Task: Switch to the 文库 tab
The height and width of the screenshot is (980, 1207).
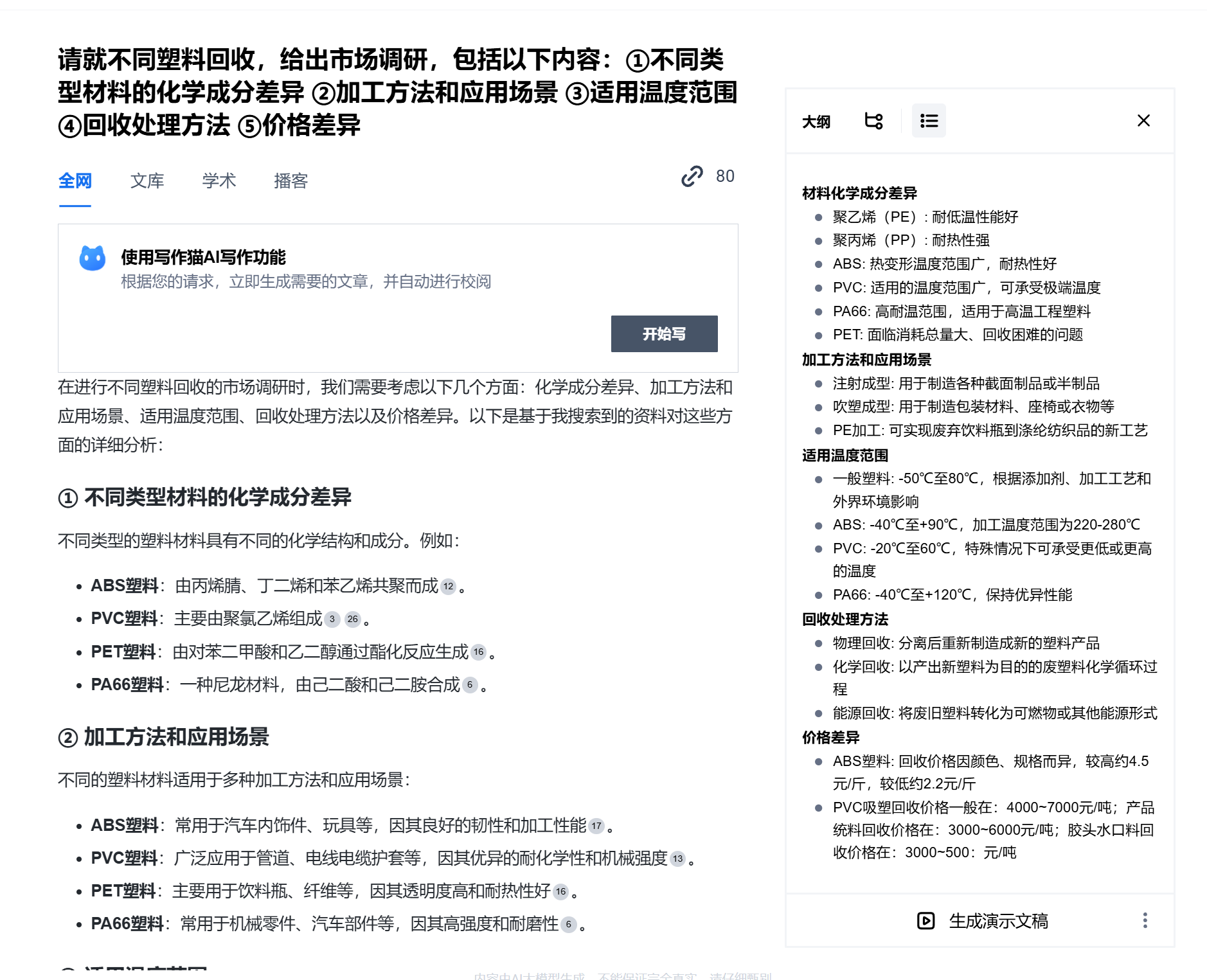Action: point(147,181)
